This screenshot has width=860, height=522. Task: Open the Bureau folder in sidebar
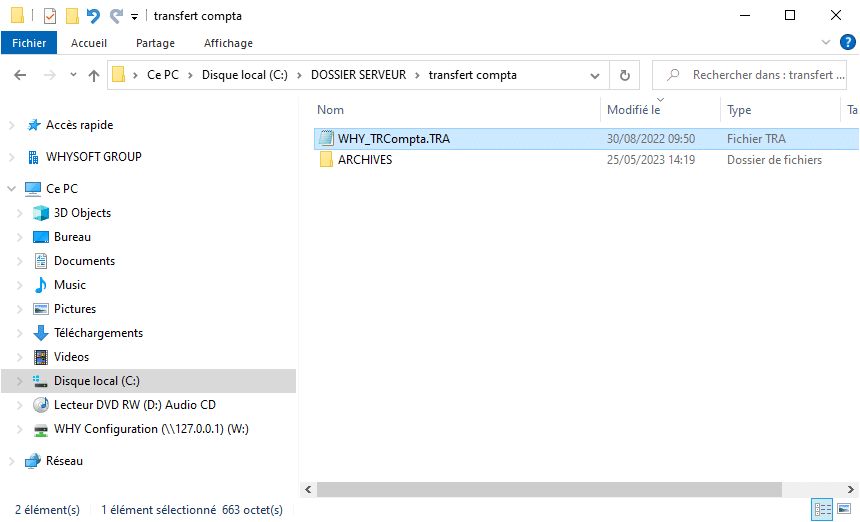(x=72, y=237)
